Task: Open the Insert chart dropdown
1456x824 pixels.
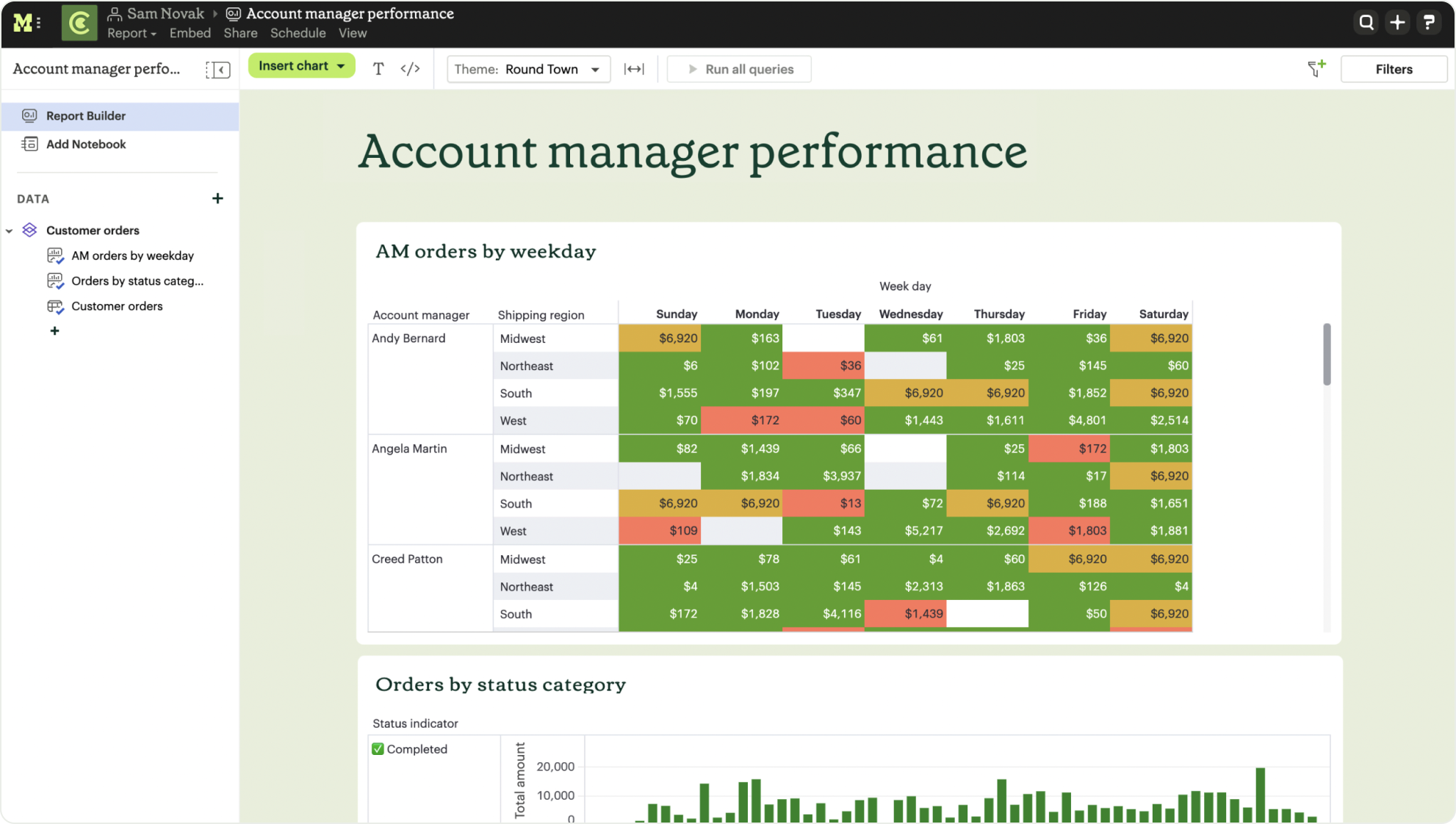Action: (x=301, y=65)
